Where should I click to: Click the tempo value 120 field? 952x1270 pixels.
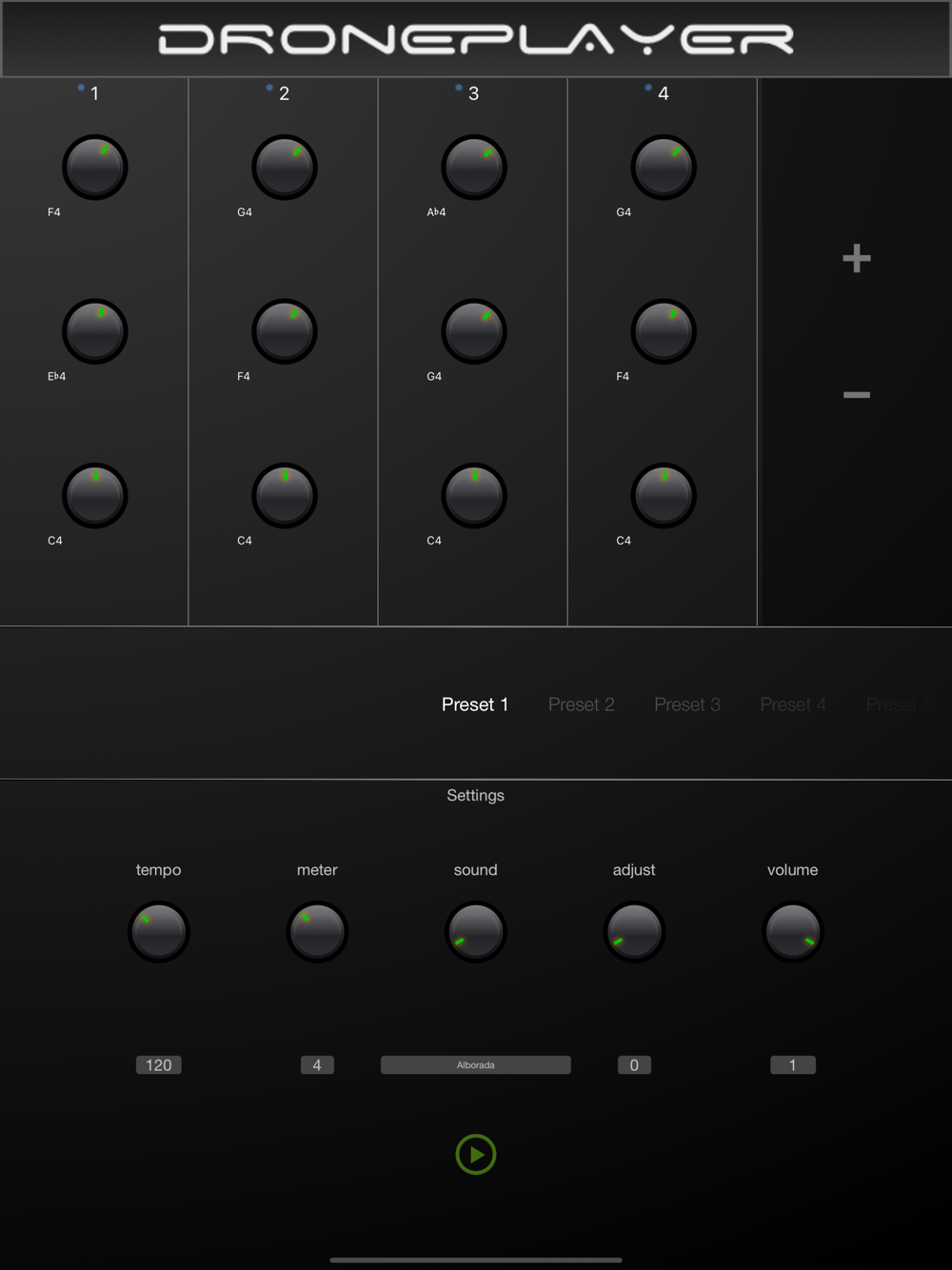point(159,1064)
